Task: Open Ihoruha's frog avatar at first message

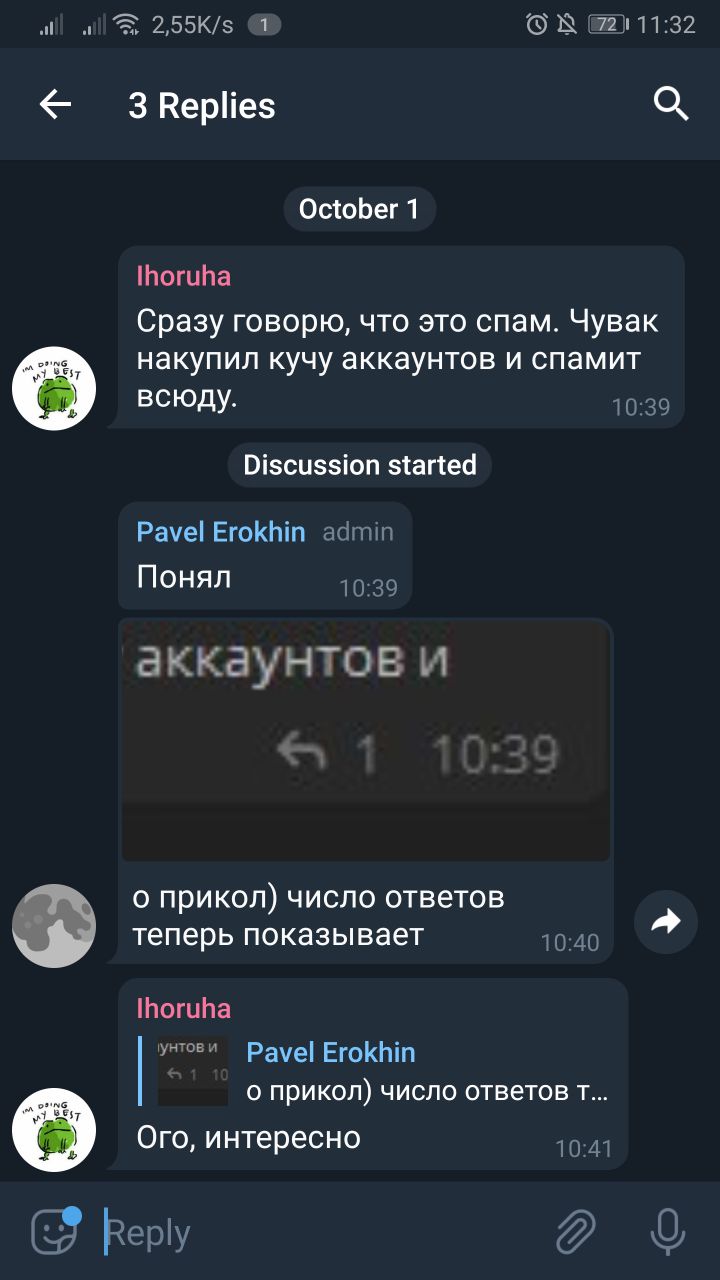Action: coord(54,389)
